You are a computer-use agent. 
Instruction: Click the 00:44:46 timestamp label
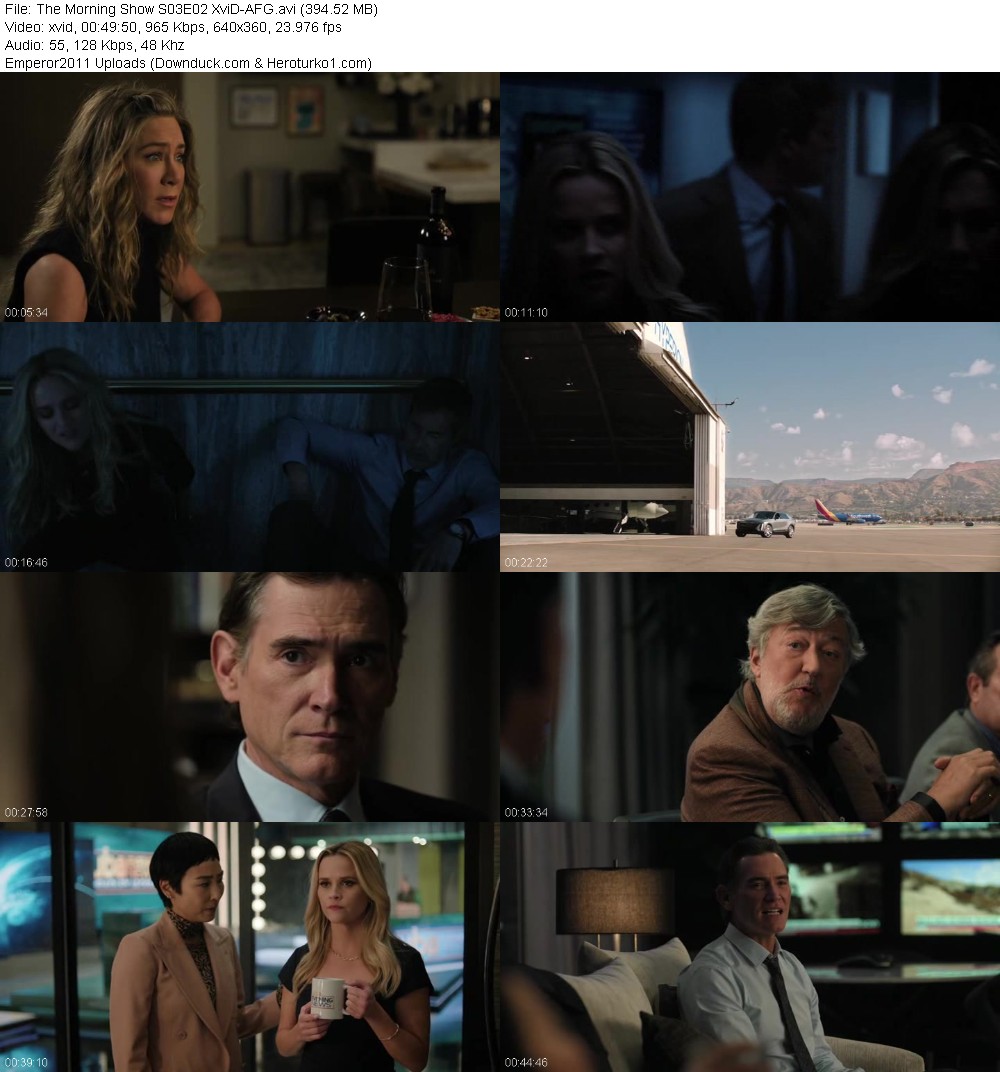click(526, 1063)
